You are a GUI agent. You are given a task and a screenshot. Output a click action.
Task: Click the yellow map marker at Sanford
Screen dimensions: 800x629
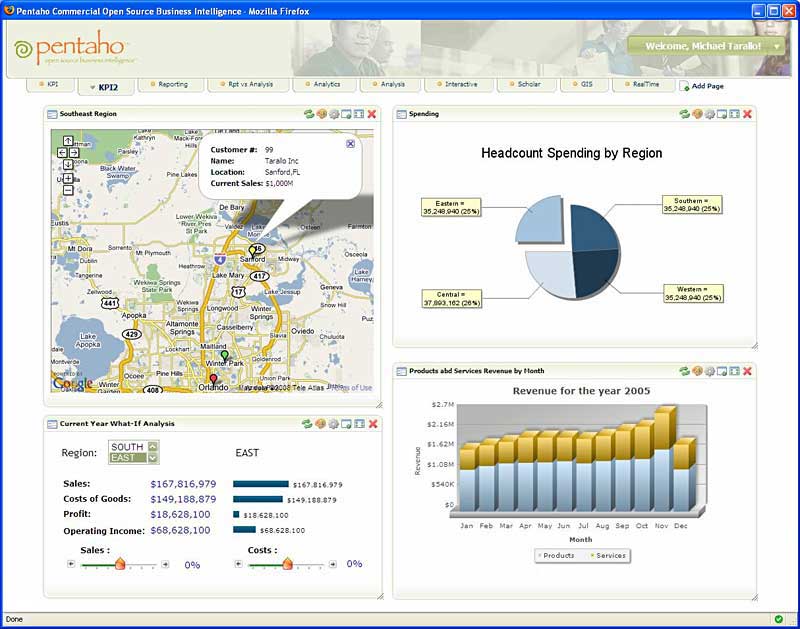coord(252,250)
